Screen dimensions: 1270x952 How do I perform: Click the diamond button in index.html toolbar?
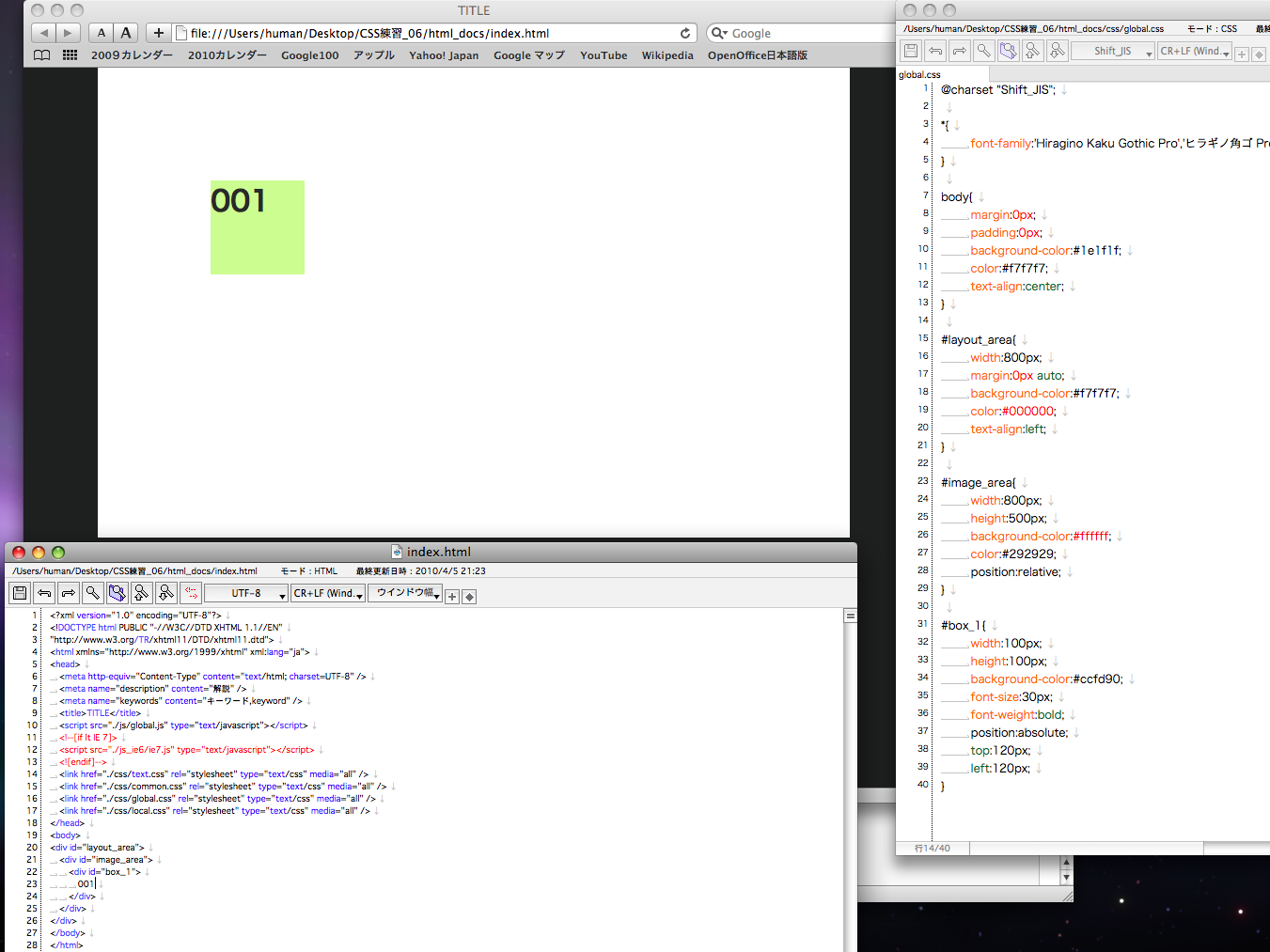(469, 597)
